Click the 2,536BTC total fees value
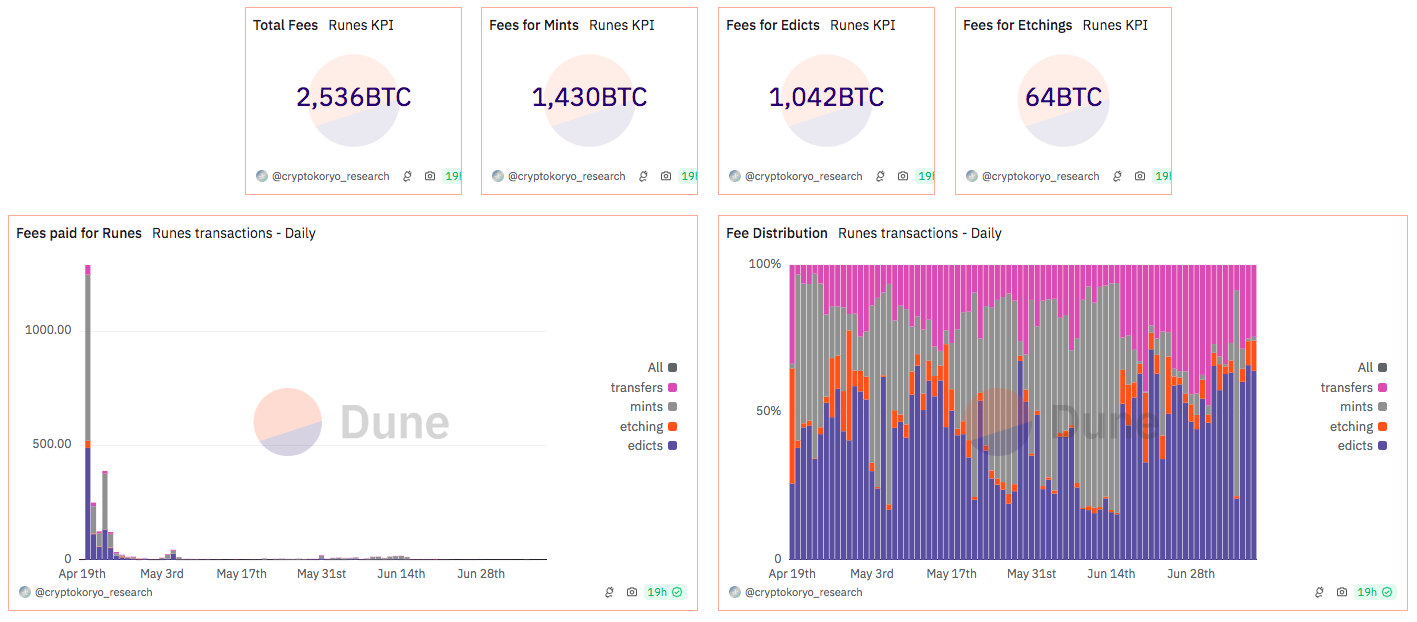The image size is (1417, 622). coord(354,97)
